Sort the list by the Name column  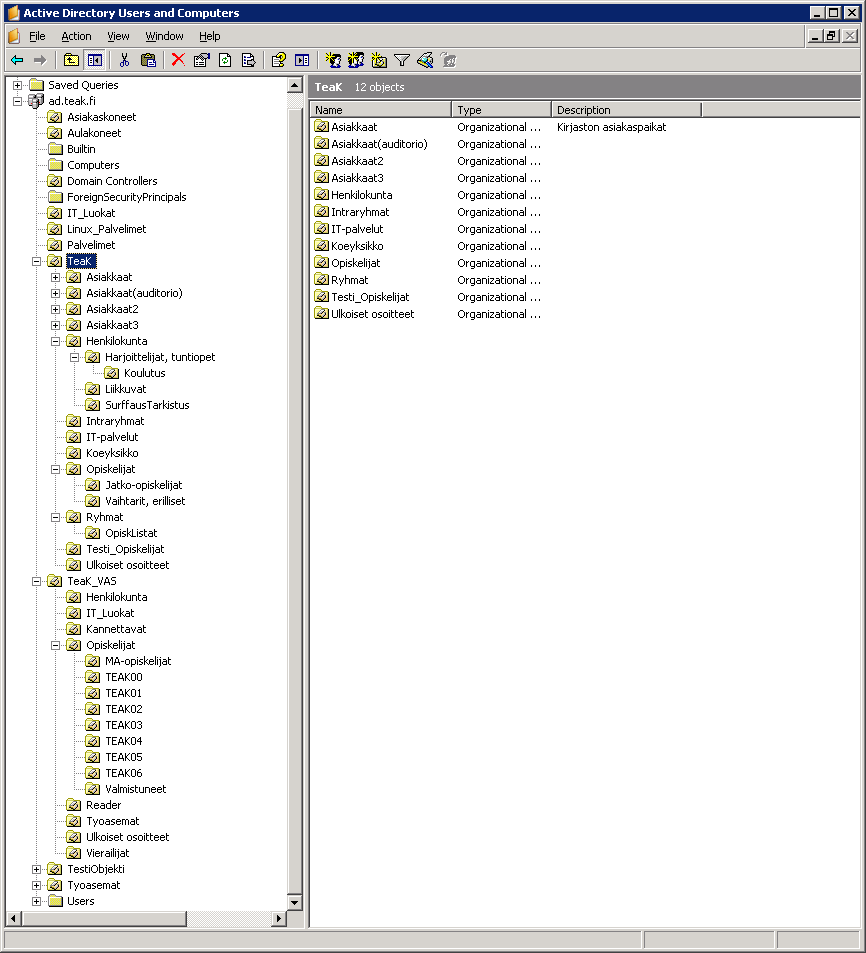pyautogui.click(x=381, y=110)
